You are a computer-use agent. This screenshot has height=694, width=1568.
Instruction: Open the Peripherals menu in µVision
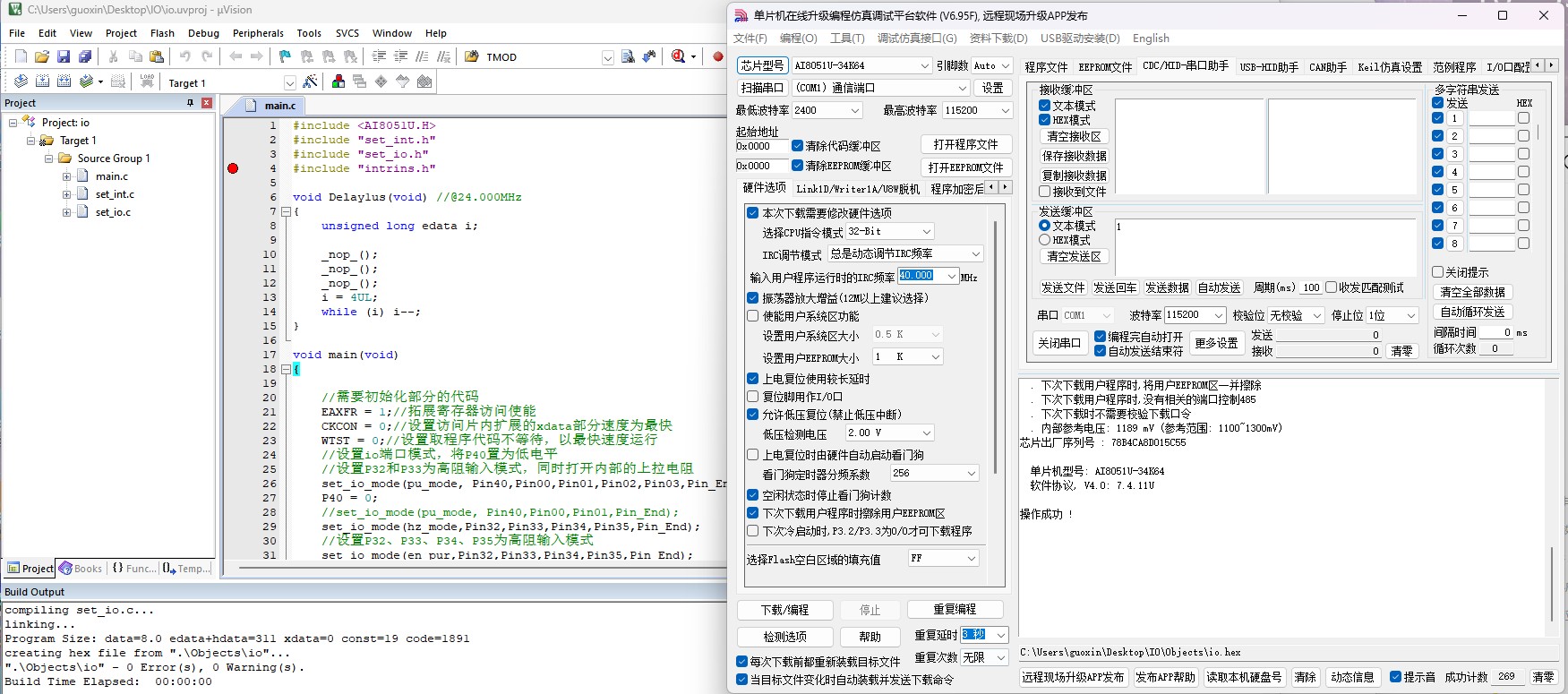(x=258, y=33)
